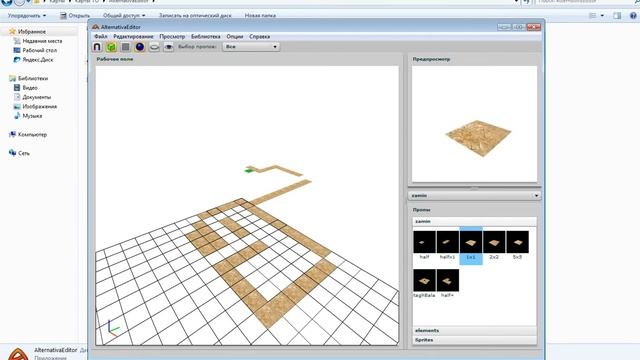
Task: Open the Explorer view options dropdown arrow
Action: point(602,16)
